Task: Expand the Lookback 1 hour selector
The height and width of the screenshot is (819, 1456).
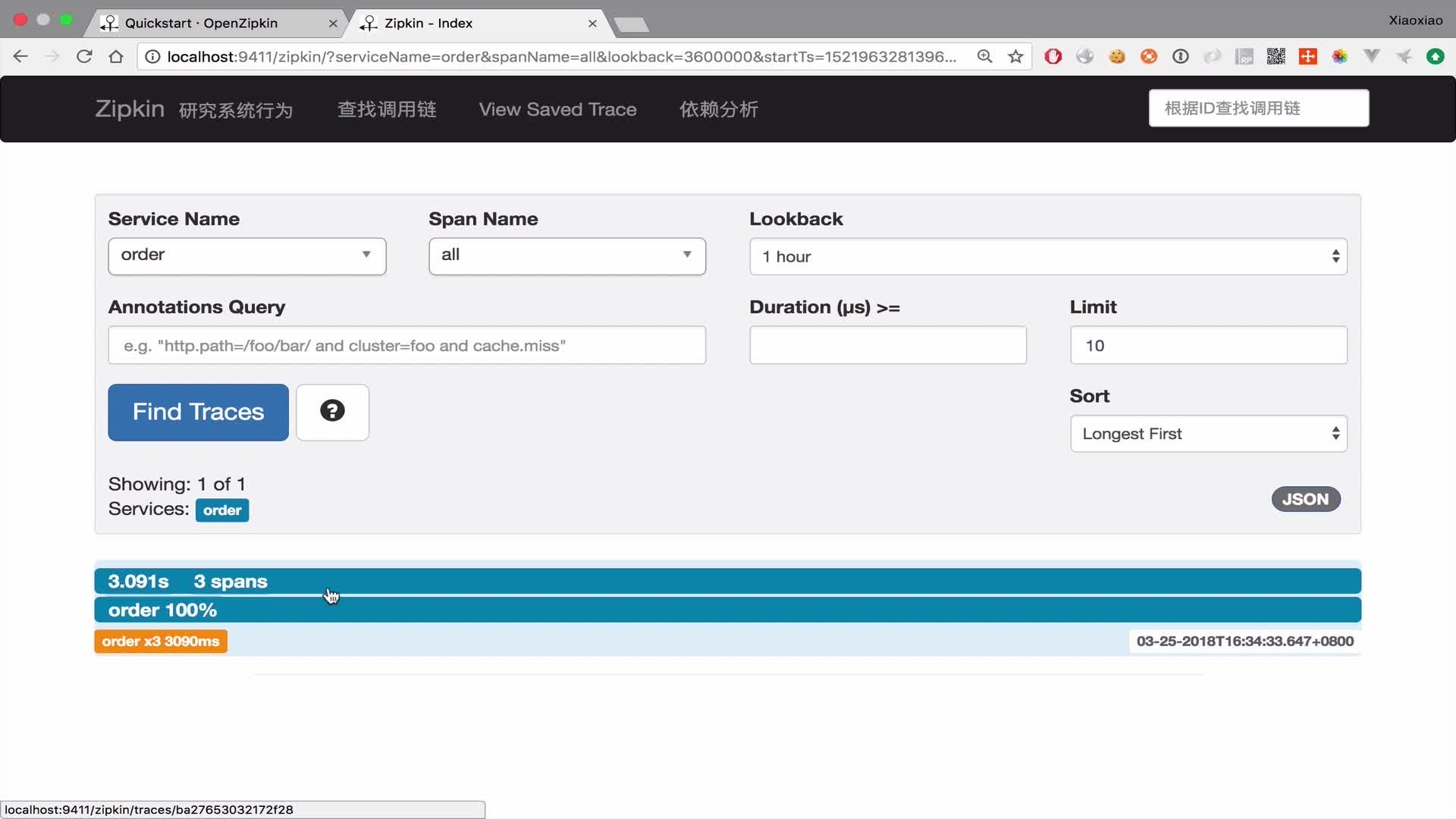Action: click(x=1047, y=257)
